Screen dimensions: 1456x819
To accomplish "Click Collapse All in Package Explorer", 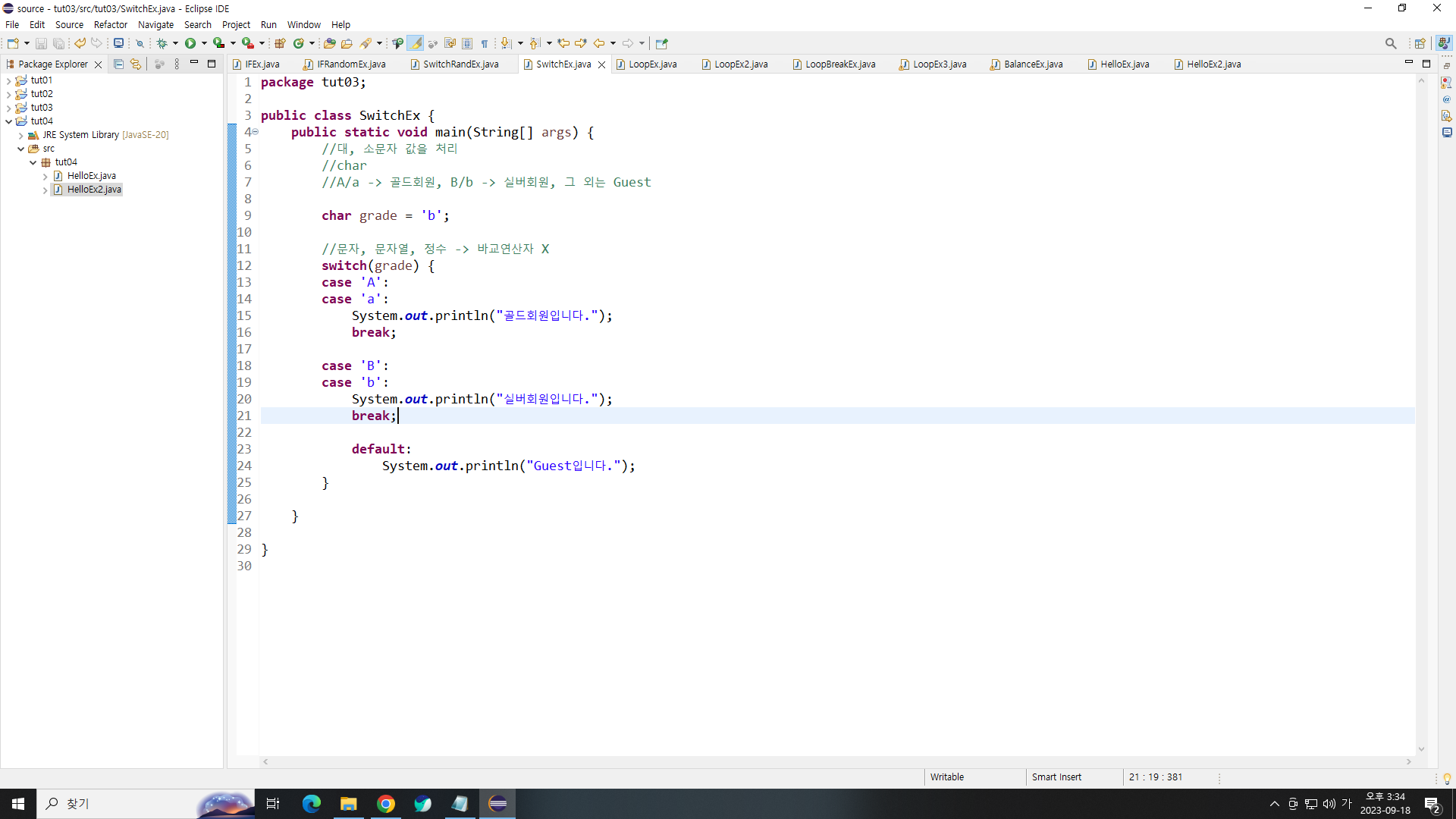I will coord(118,64).
